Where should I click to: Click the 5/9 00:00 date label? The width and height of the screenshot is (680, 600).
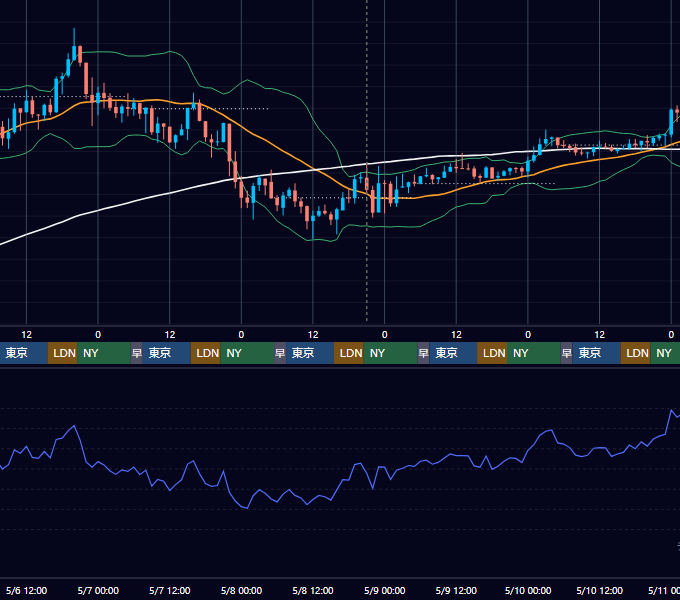click(385, 590)
